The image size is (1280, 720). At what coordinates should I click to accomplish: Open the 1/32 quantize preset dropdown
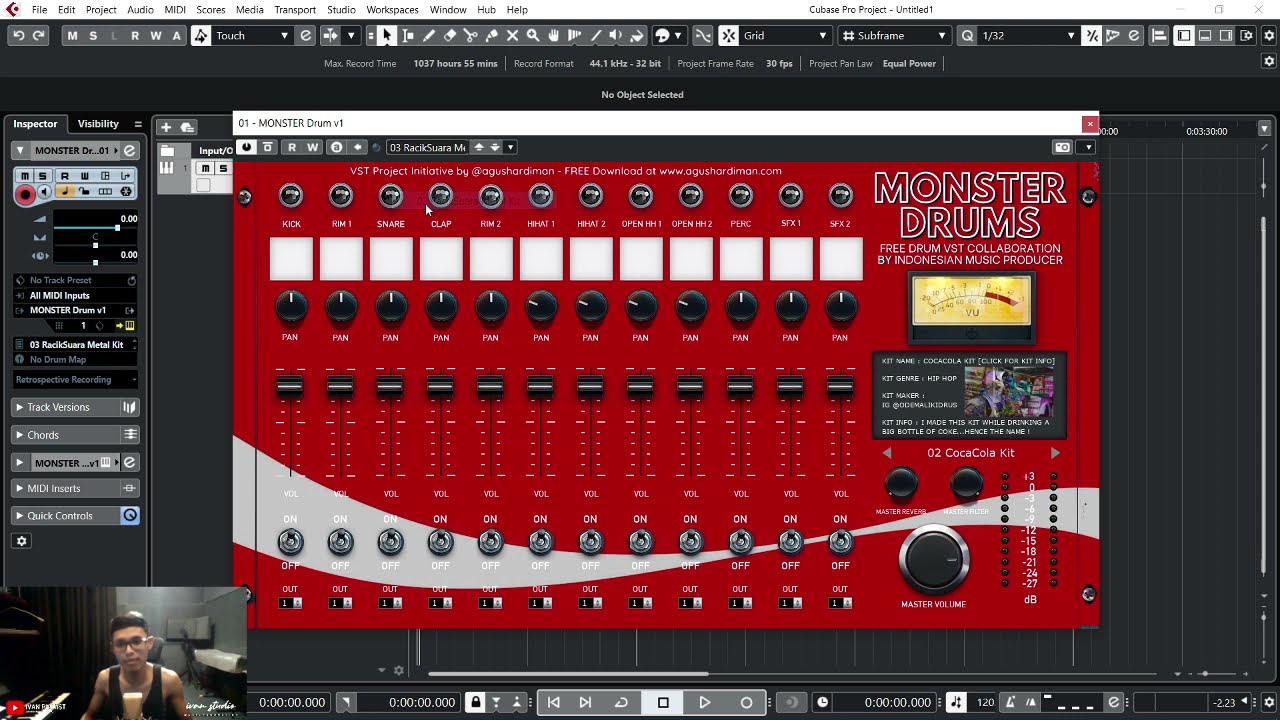point(1029,36)
